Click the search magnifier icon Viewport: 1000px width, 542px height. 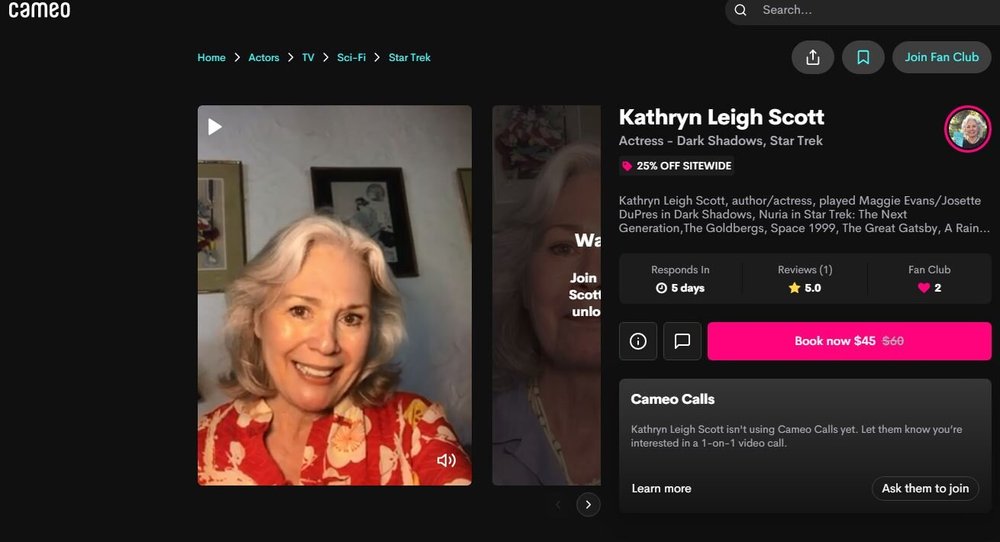[x=740, y=10]
